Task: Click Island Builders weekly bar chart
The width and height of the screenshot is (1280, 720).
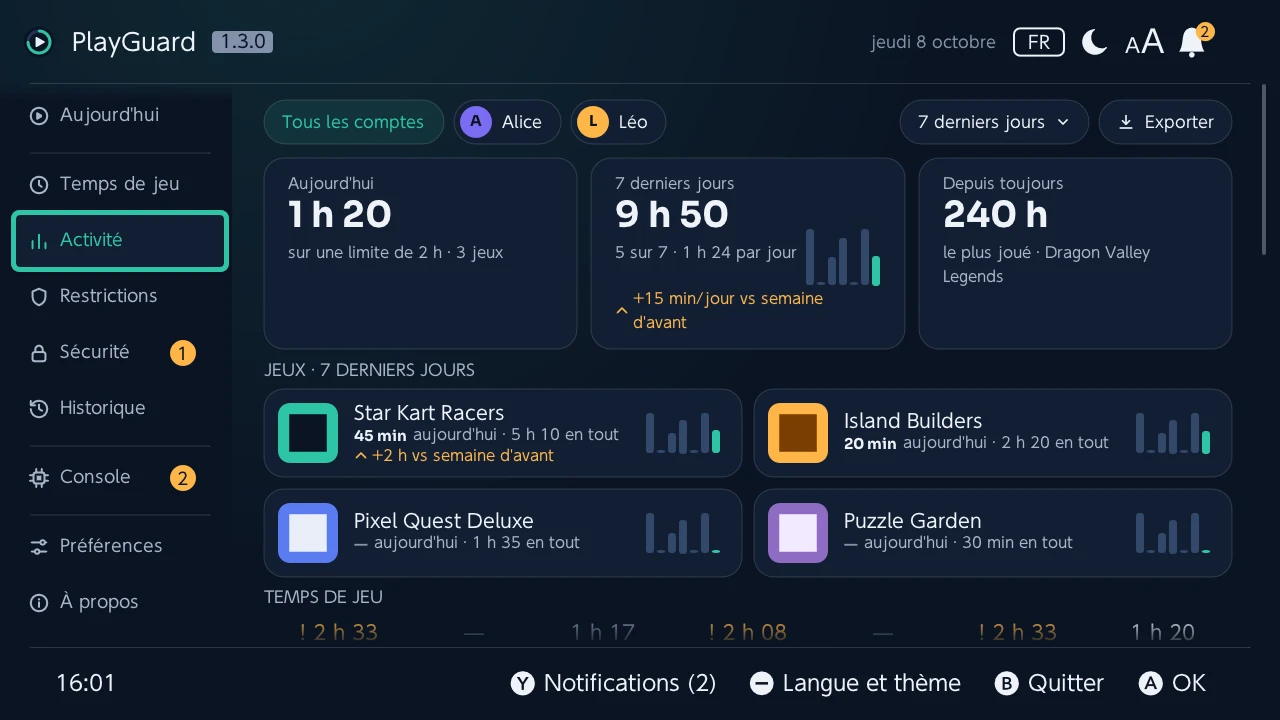Action: point(1173,433)
